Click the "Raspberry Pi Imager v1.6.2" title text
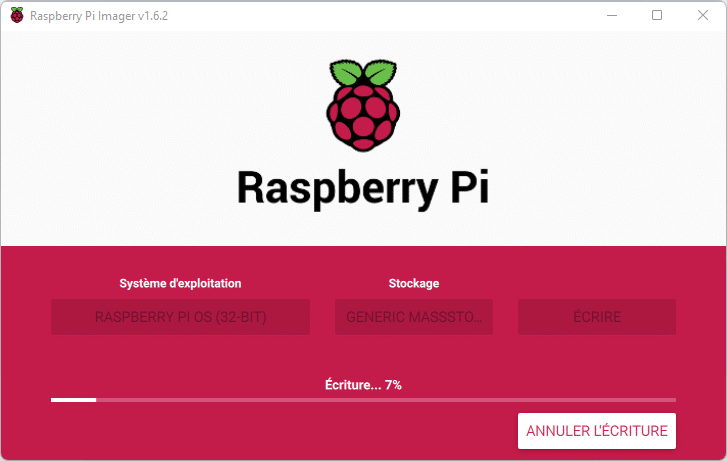727x461 pixels. [x=99, y=16]
